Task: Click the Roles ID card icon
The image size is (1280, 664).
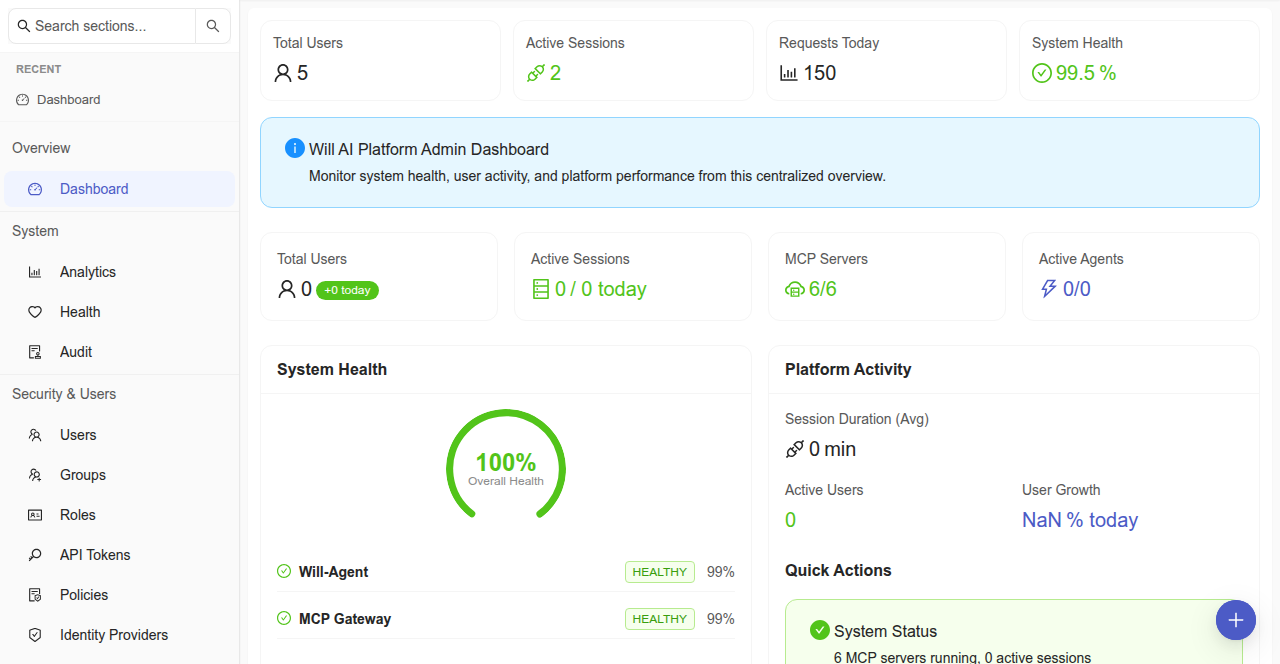Action: click(x=35, y=515)
